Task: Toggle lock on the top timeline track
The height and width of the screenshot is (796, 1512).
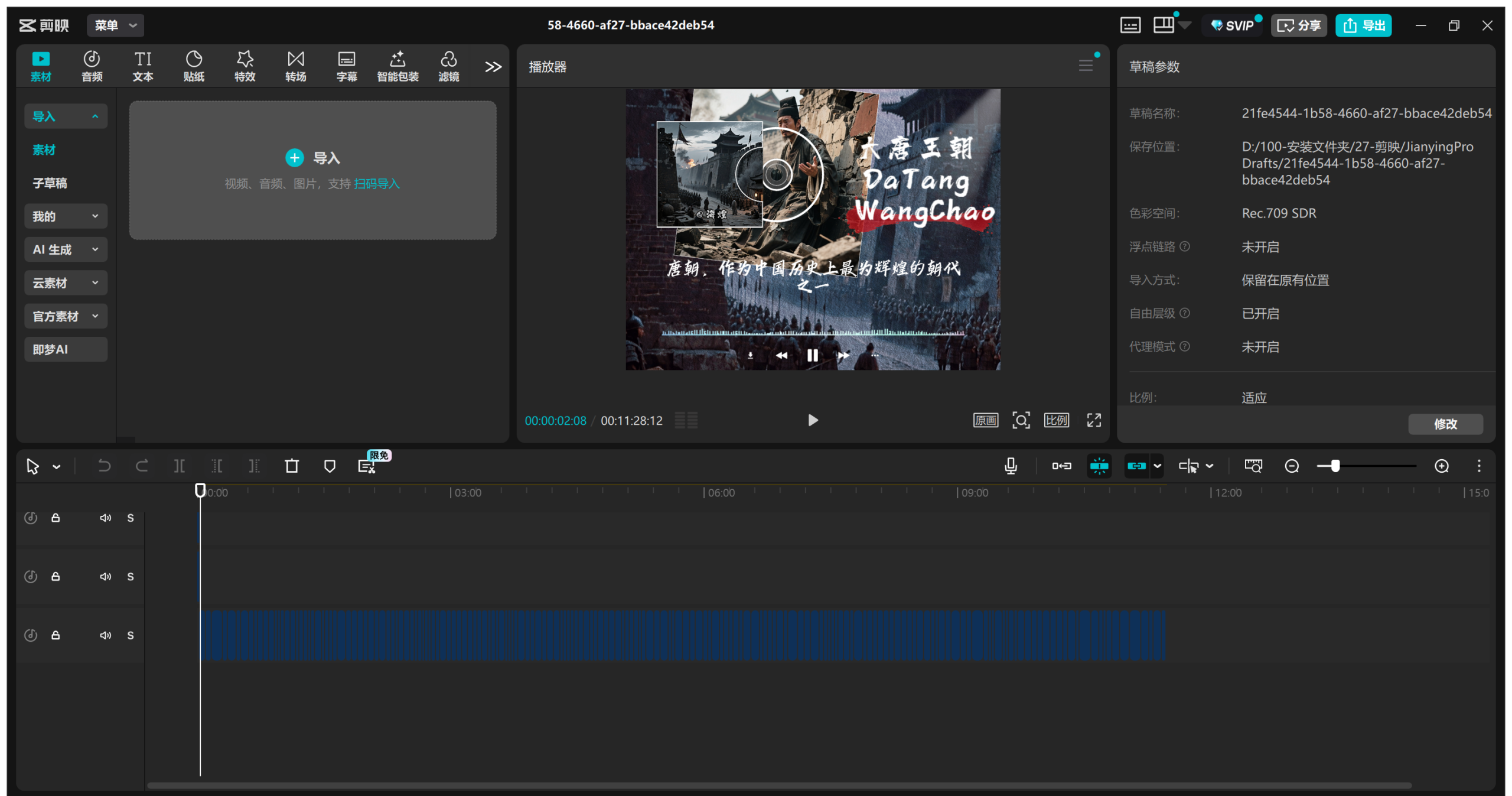Action: pos(56,518)
